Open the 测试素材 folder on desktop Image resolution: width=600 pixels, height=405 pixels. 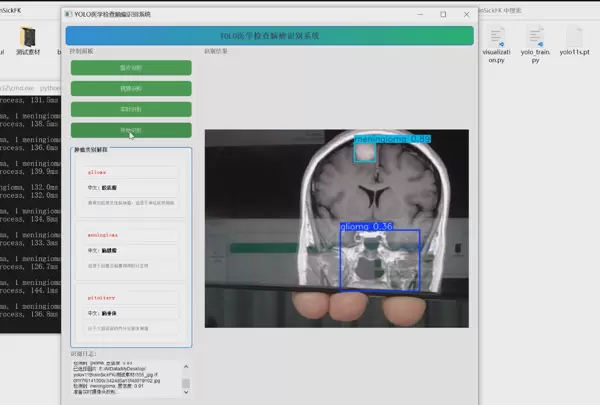tap(27, 39)
